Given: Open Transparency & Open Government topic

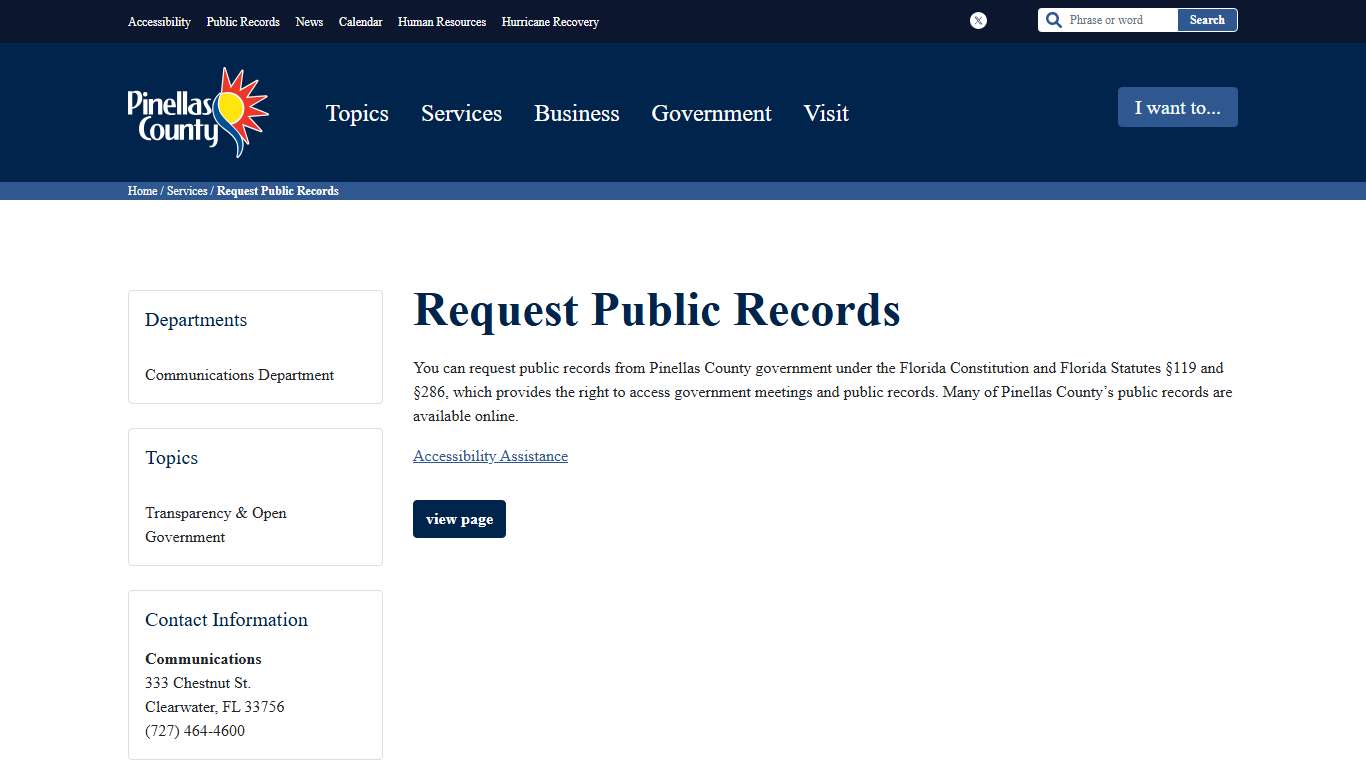Looking at the screenshot, I should tap(215, 524).
